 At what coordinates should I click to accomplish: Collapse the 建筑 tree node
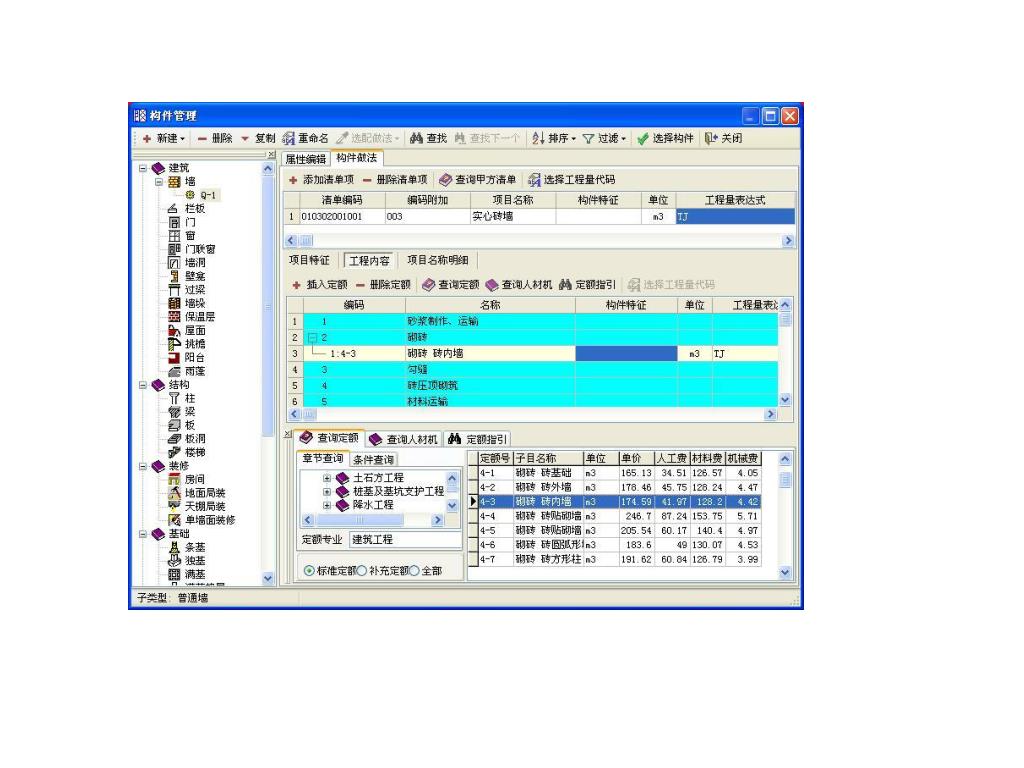click(143, 168)
